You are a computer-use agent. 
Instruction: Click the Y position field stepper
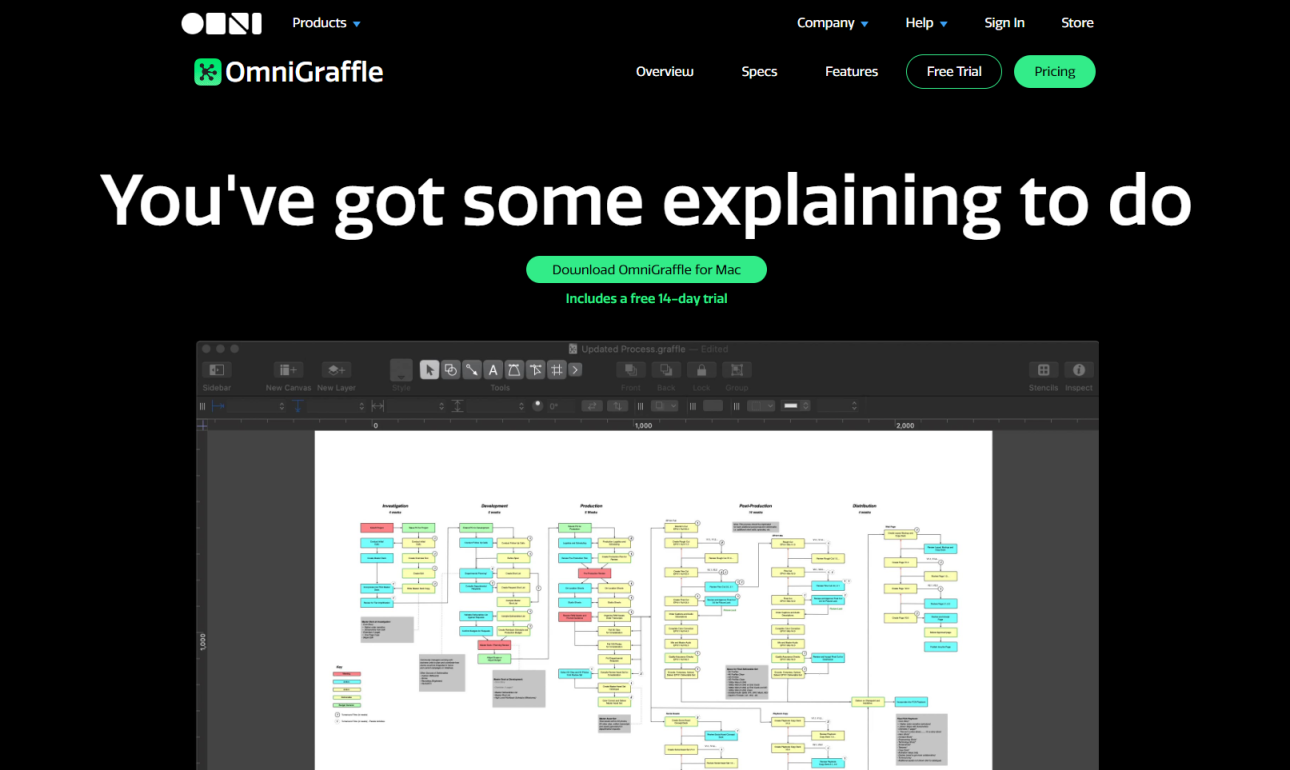pyautogui.click(x=362, y=406)
